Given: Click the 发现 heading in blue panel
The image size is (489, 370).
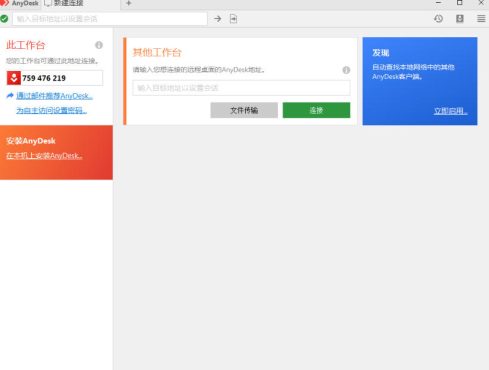Looking at the screenshot, I should (381, 53).
